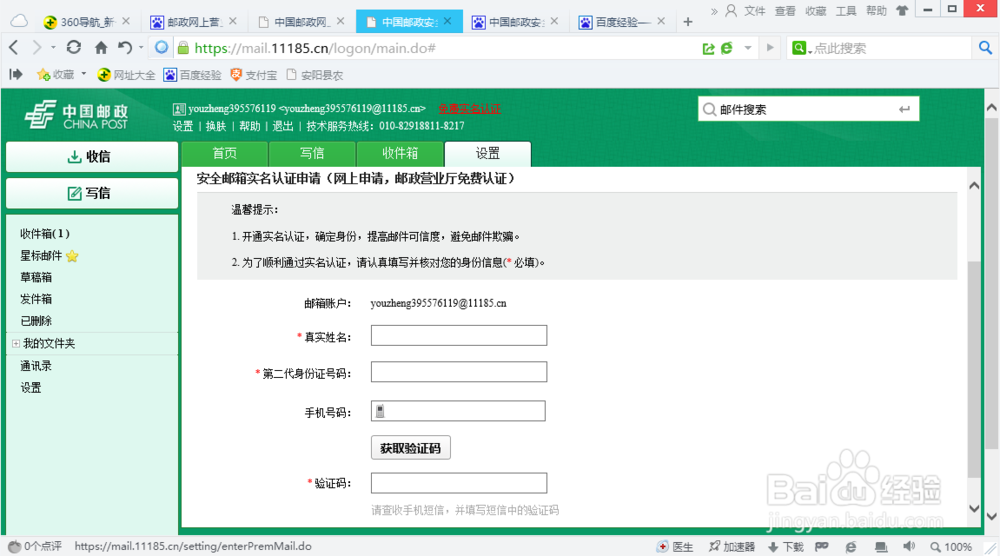Click the 邮件搜索 search box
This screenshot has height=556, width=1000.
tap(808, 110)
